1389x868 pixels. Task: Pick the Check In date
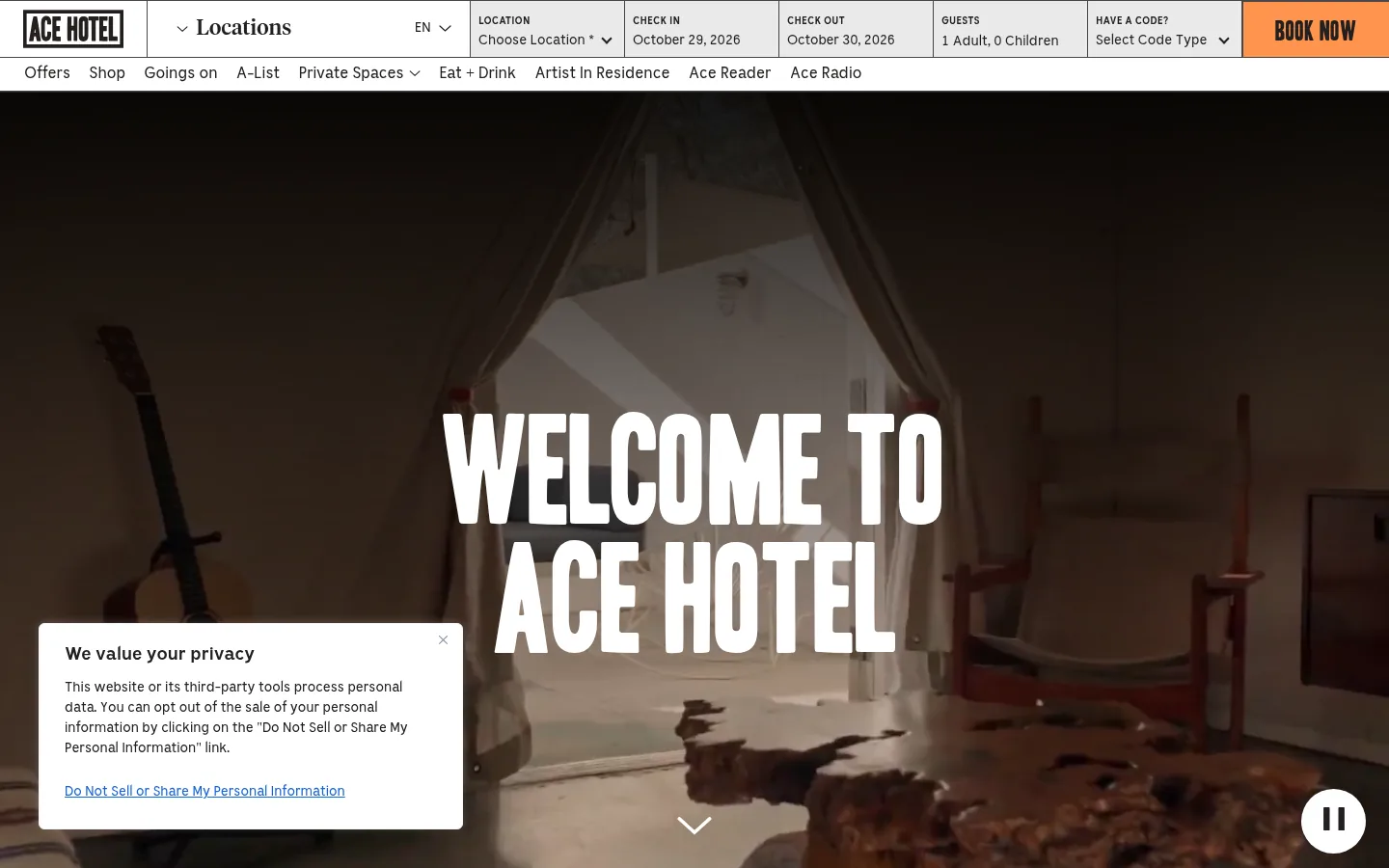[x=701, y=30]
